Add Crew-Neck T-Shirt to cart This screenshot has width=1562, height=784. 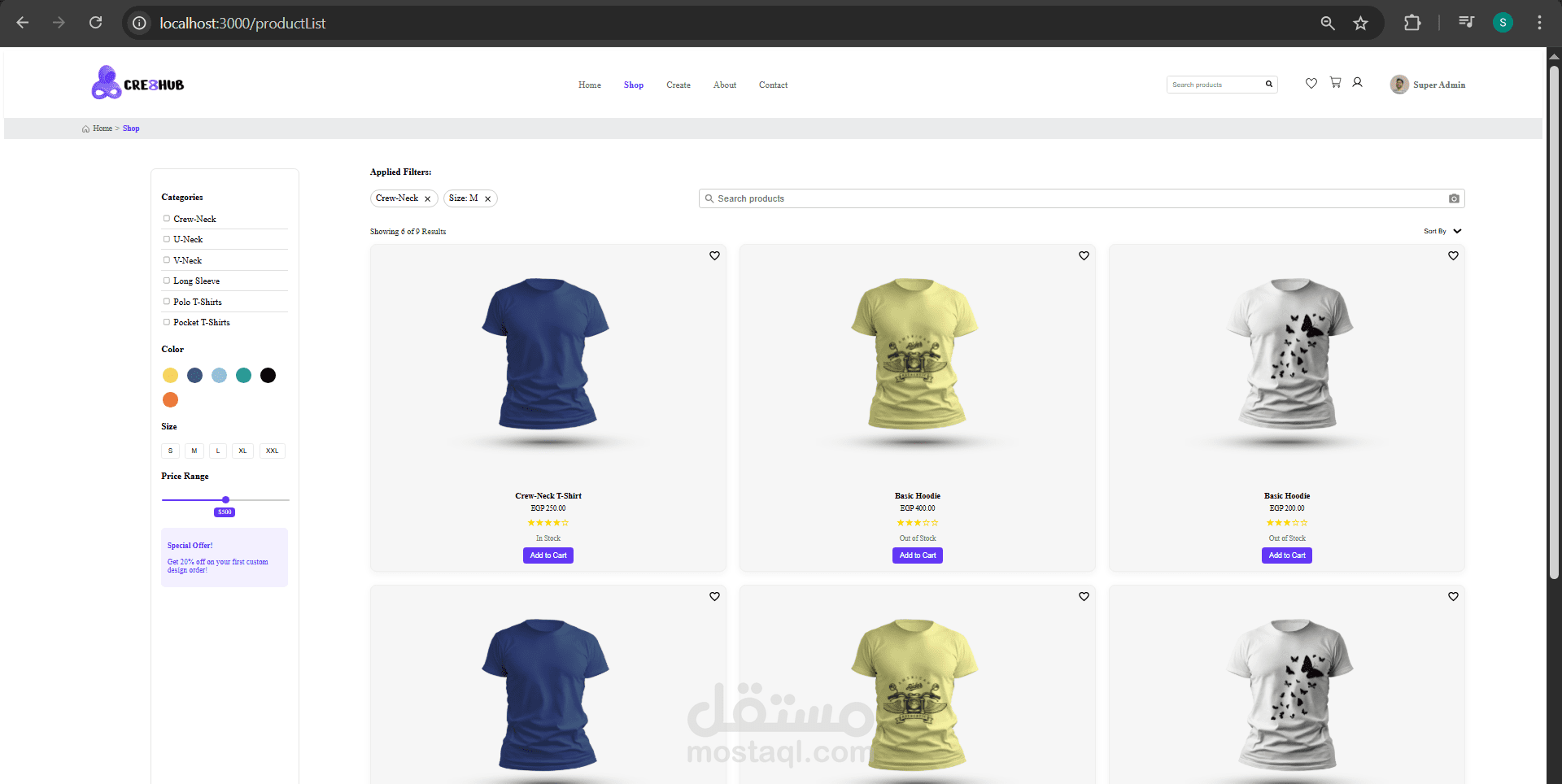[x=548, y=555]
